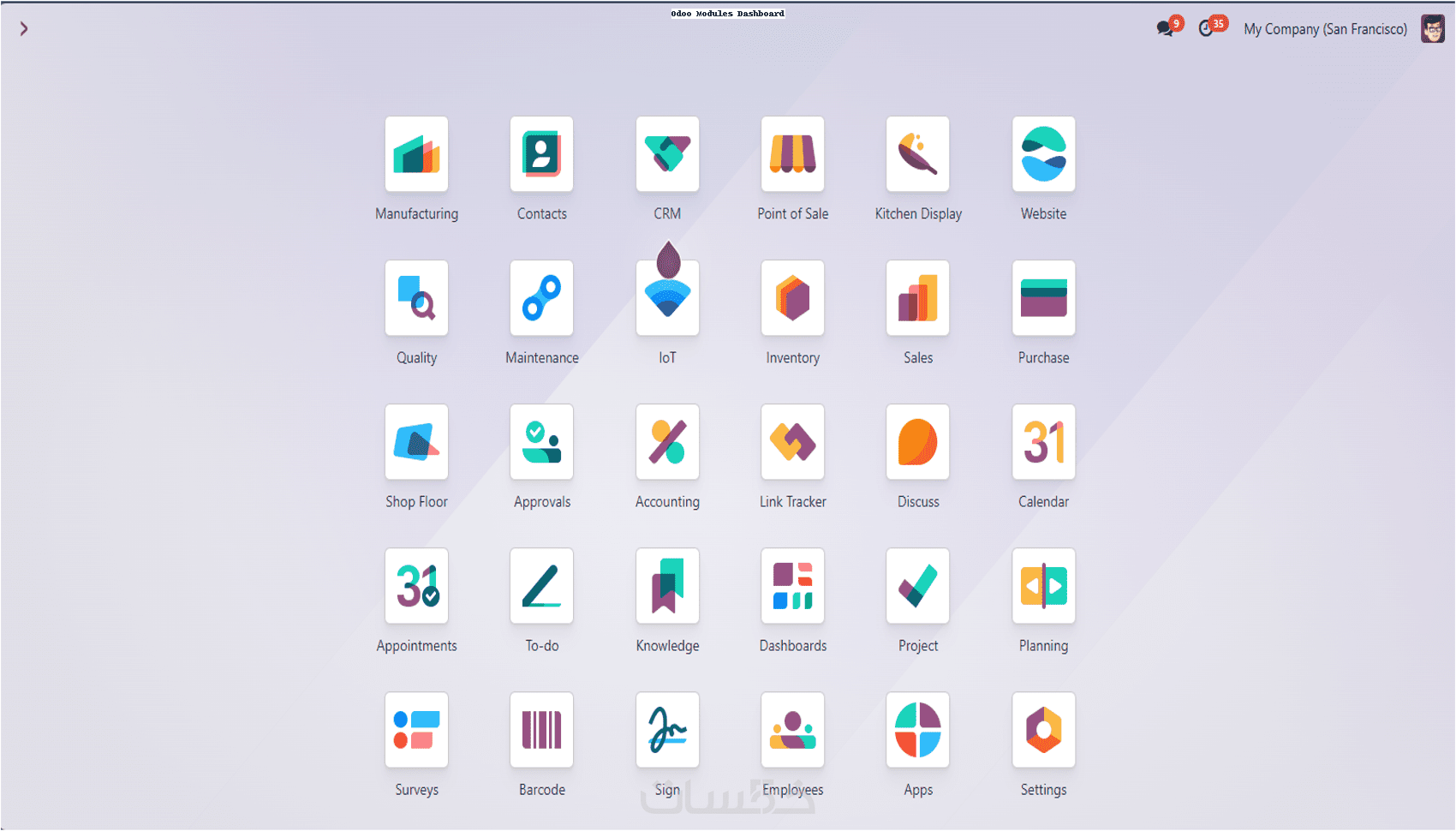This screenshot has height=831, width=1456.
Task: Open Point of Sale app
Action: [x=792, y=154]
